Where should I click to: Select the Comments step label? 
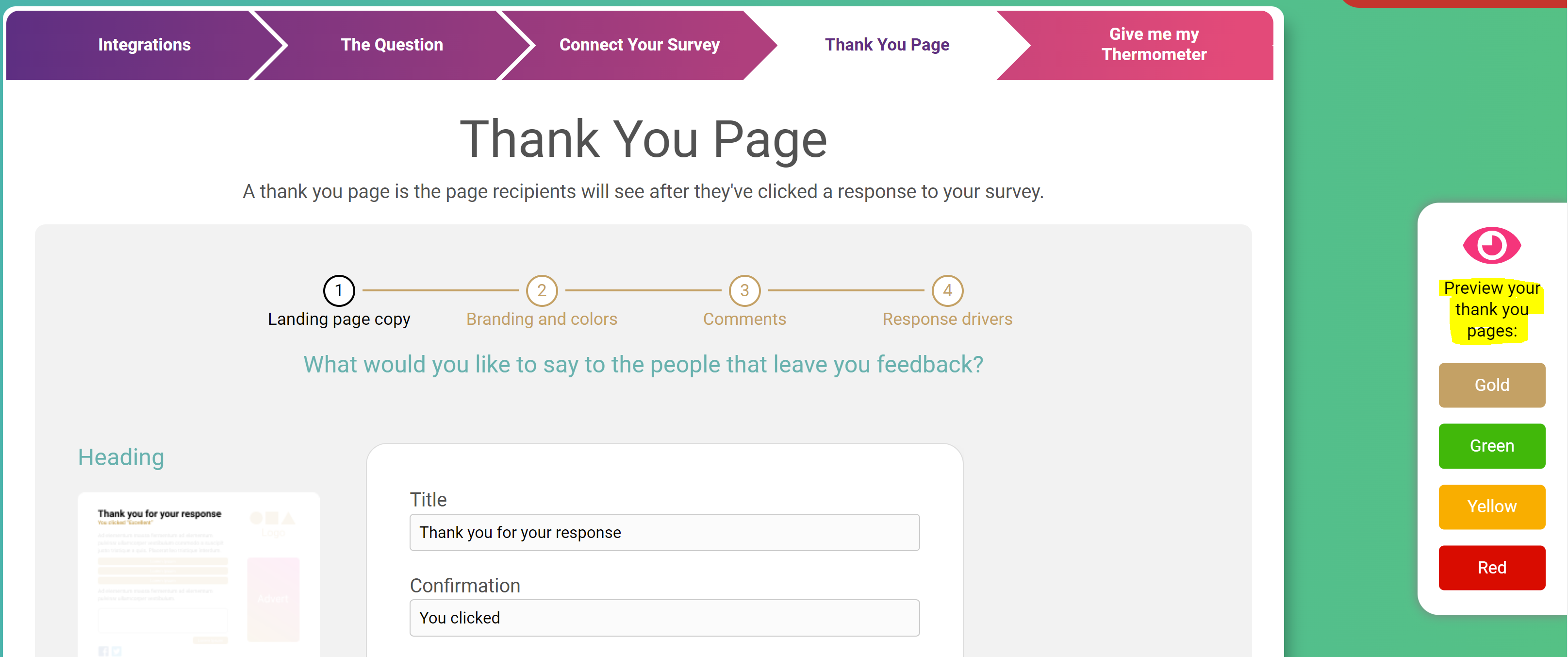[x=744, y=319]
